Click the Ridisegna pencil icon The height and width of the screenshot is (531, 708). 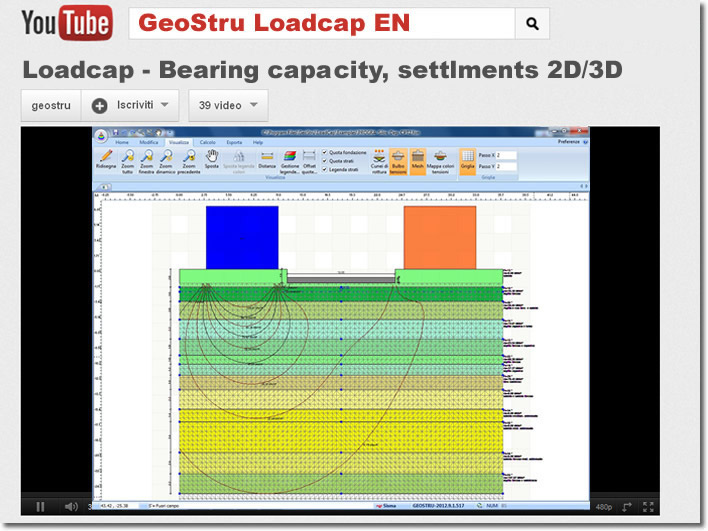(106, 156)
